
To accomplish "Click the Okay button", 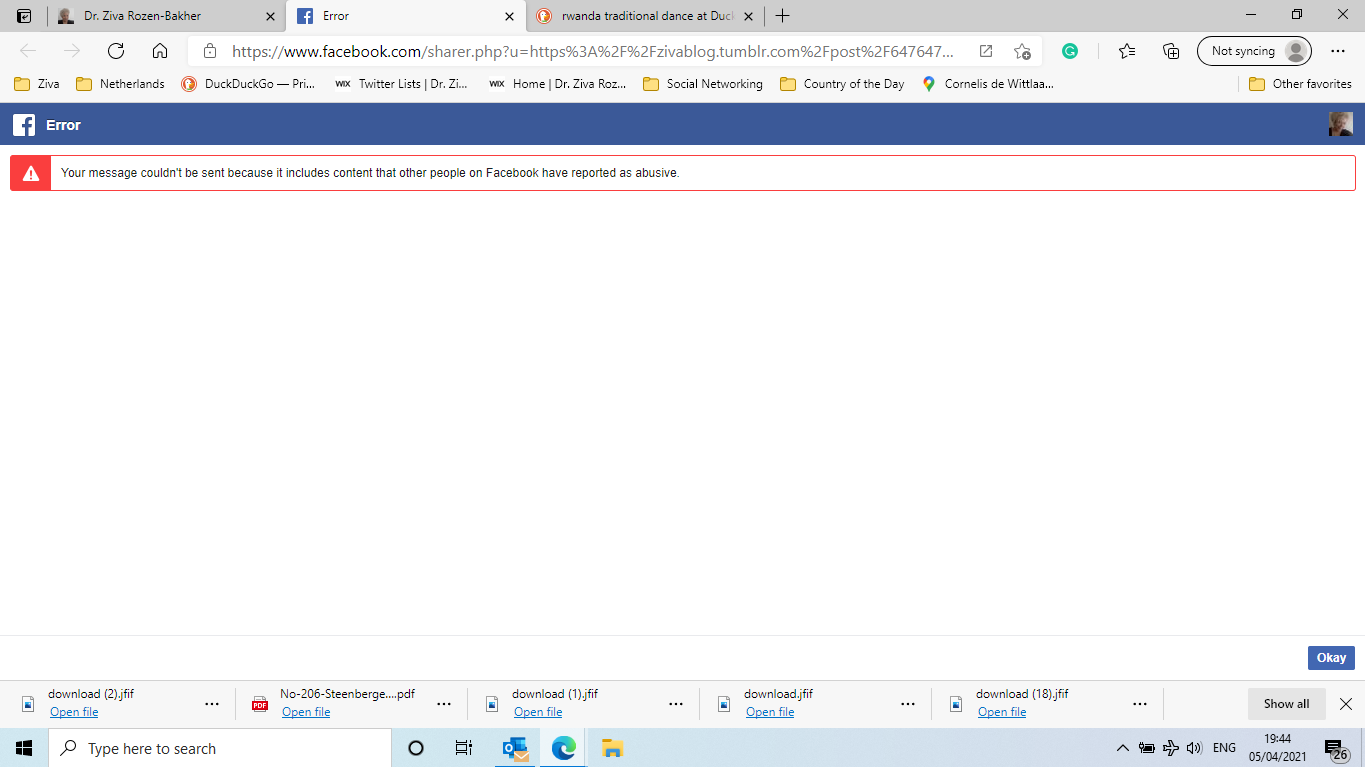I will 1330,657.
